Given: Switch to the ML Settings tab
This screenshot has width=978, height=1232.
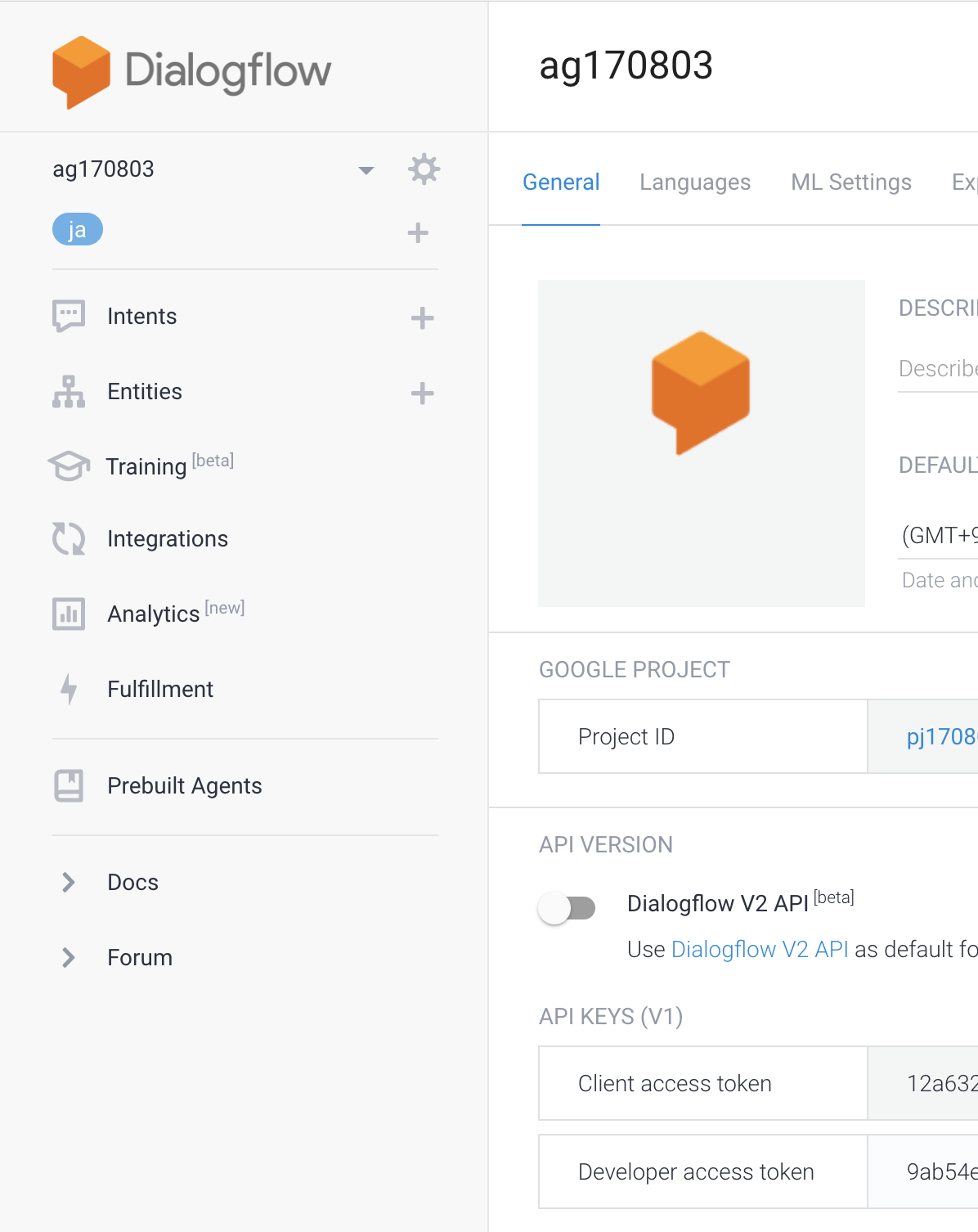Looking at the screenshot, I should (x=851, y=182).
